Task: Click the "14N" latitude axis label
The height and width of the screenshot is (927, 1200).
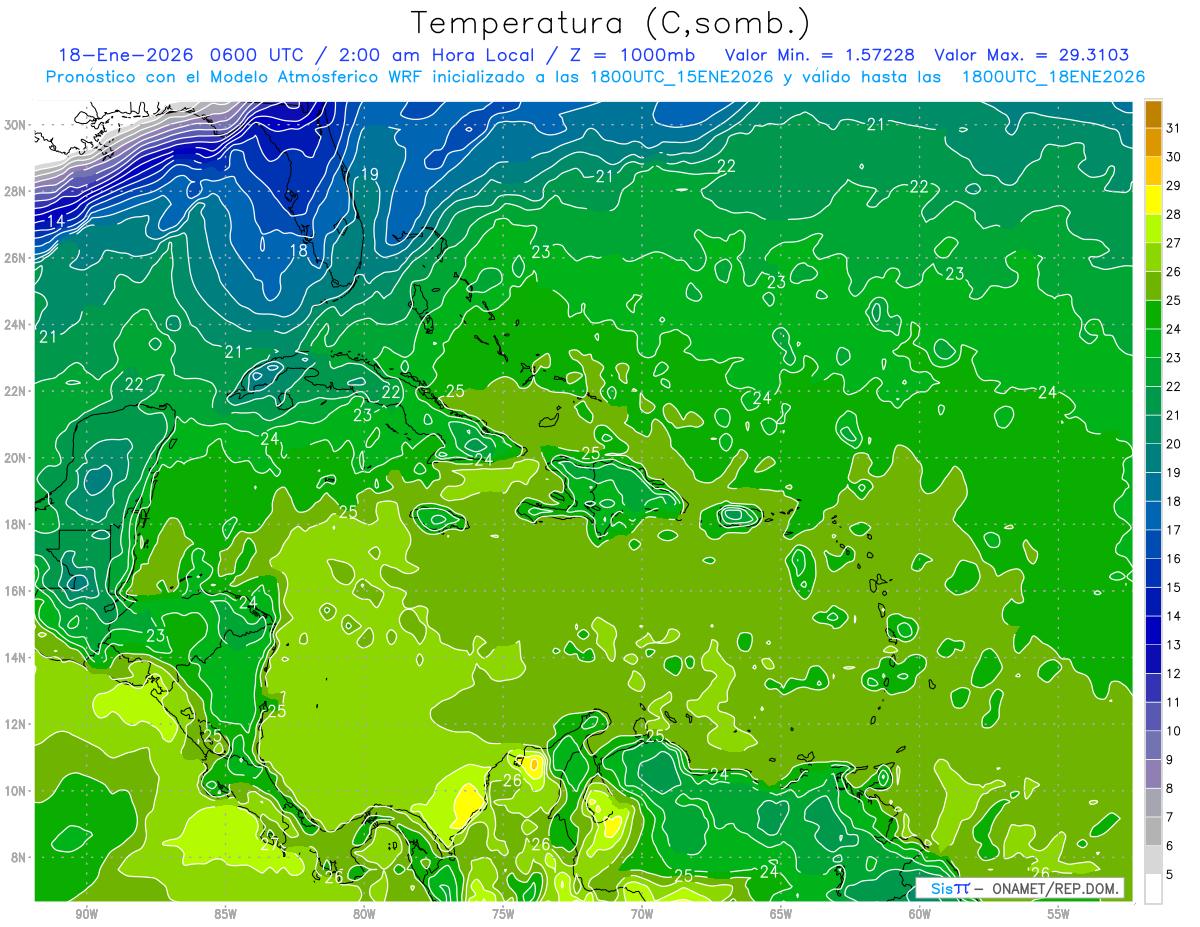Action: (16, 657)
